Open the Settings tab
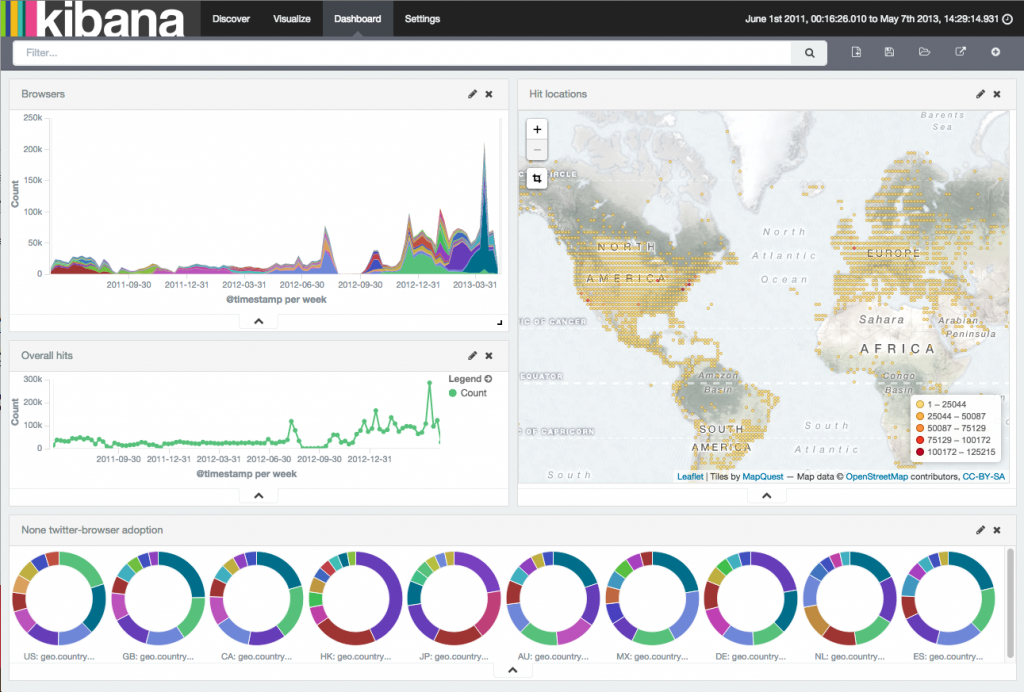The height and width of the screenshot is (692, 1024). click(x=422, y=18)
